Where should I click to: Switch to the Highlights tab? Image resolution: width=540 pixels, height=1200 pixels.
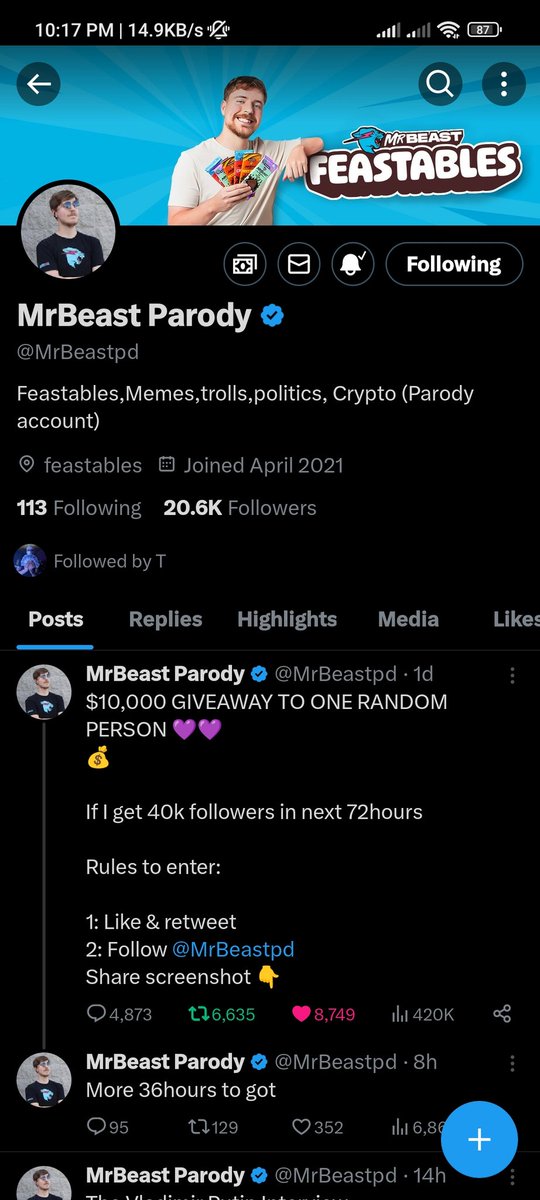point(287,619)
